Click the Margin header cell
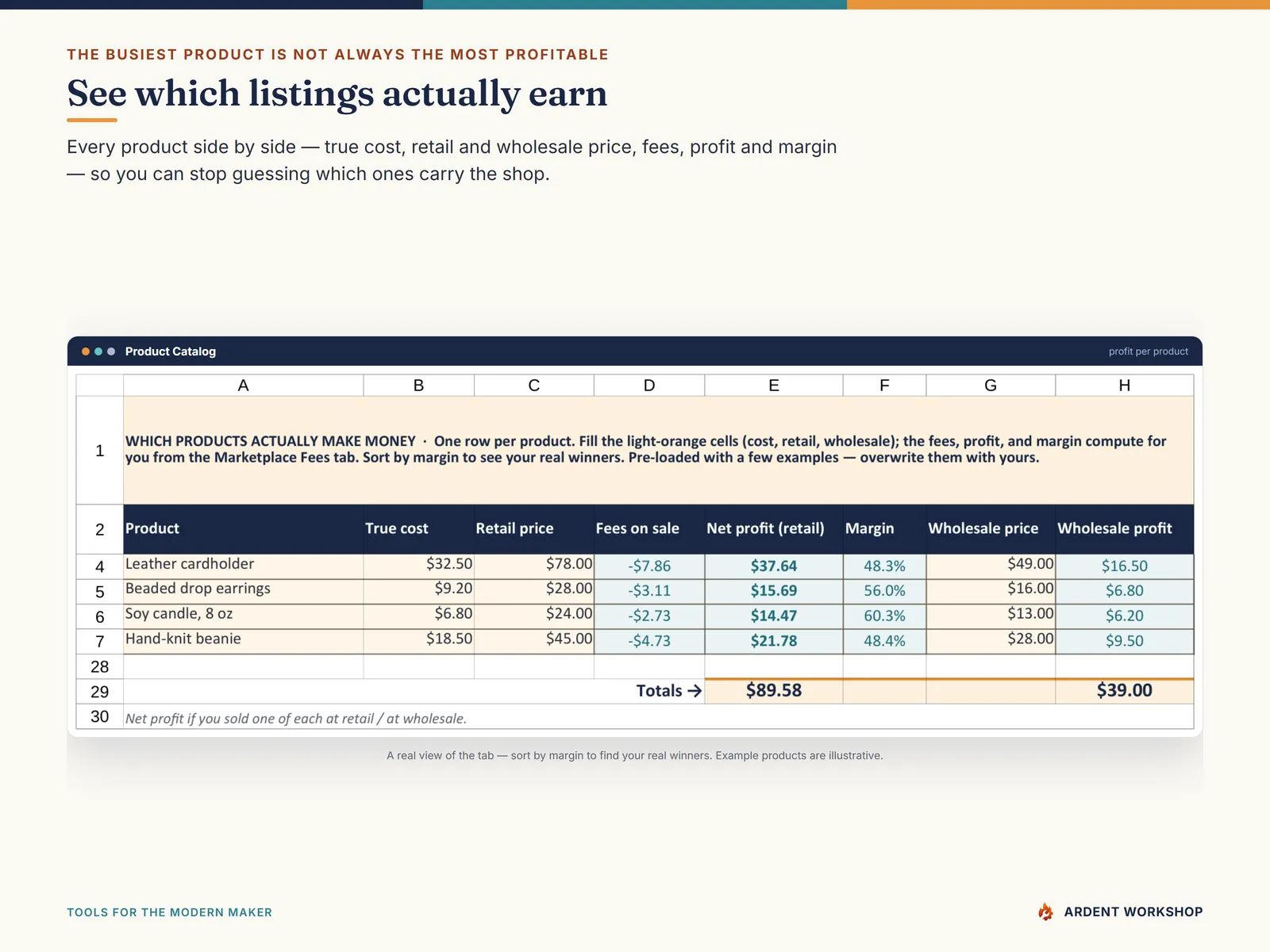Viewport: 1270px width, 952px height. click(884, 529)
